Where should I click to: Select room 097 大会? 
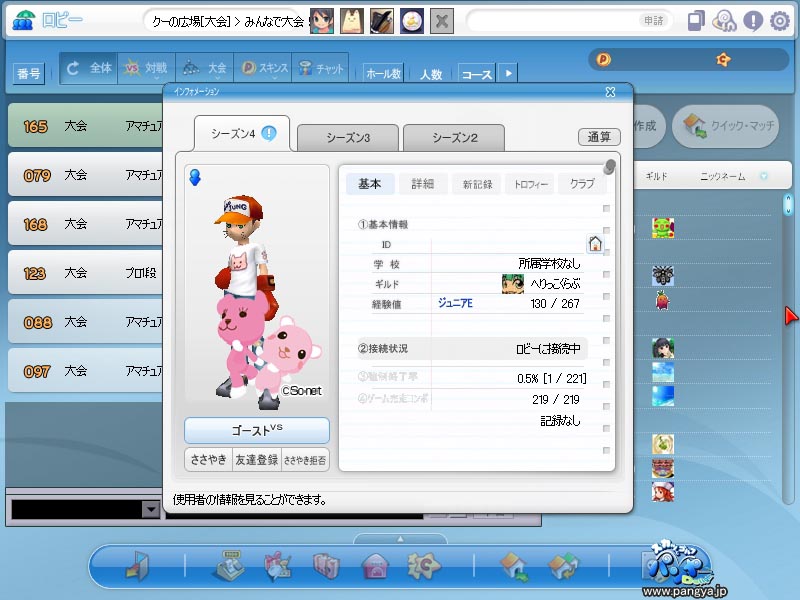point(86,371)
